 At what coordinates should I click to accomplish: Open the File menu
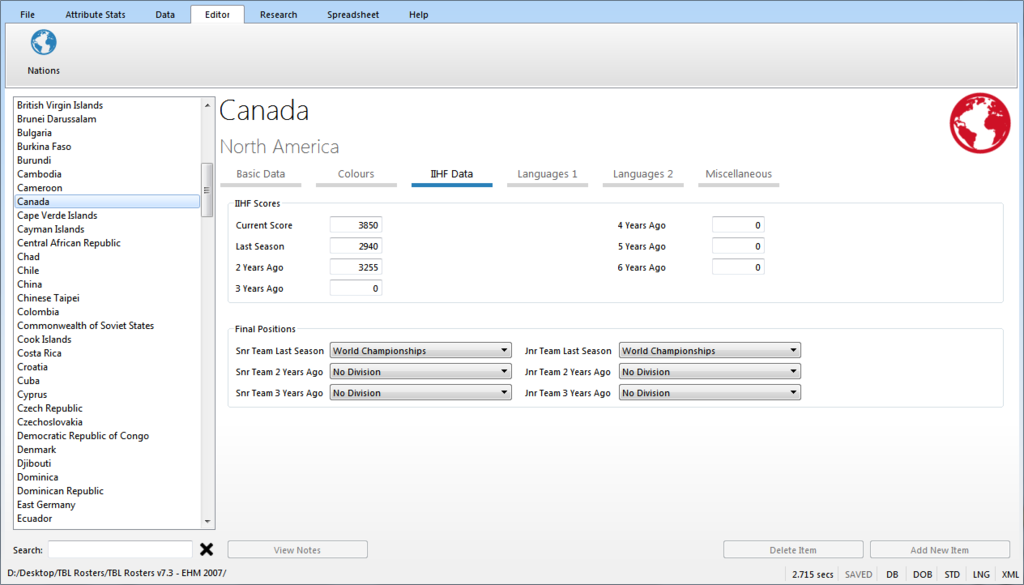[27, 14]
